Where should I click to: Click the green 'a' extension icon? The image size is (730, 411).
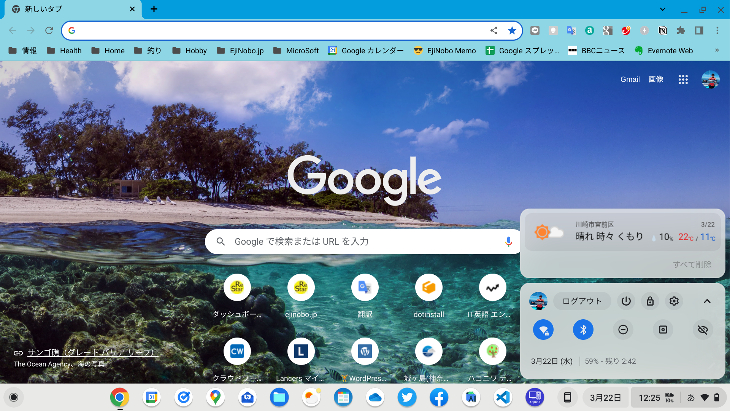589,30
